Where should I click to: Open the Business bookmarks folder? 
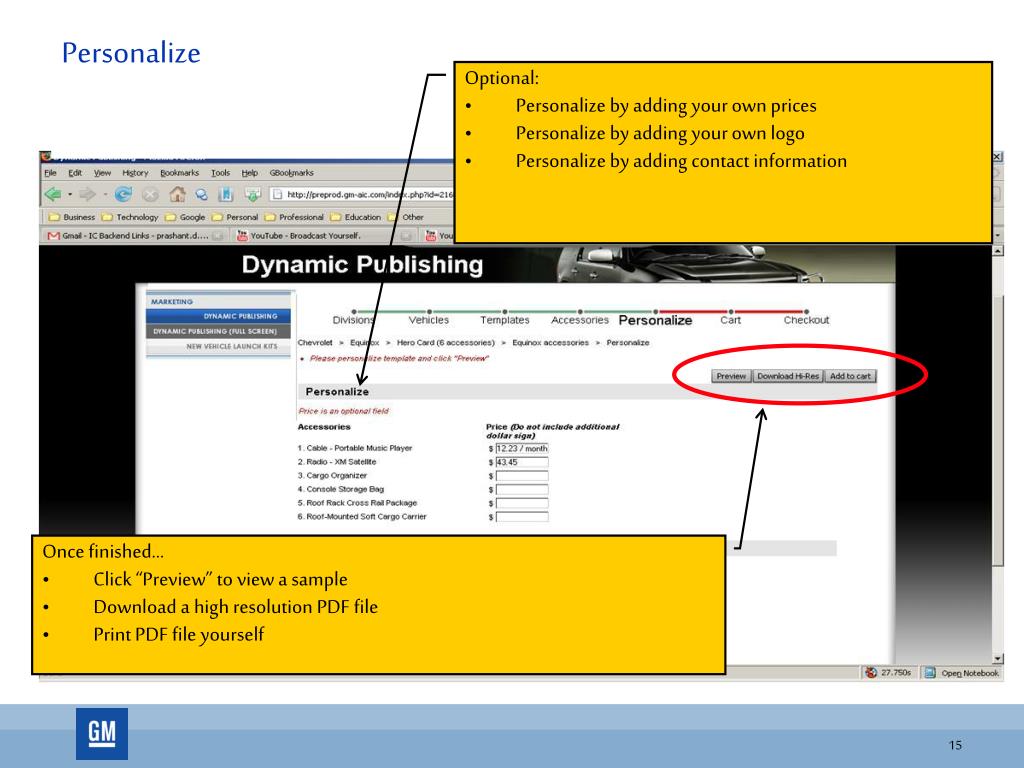pyautogui.click(x=72, y=217)
